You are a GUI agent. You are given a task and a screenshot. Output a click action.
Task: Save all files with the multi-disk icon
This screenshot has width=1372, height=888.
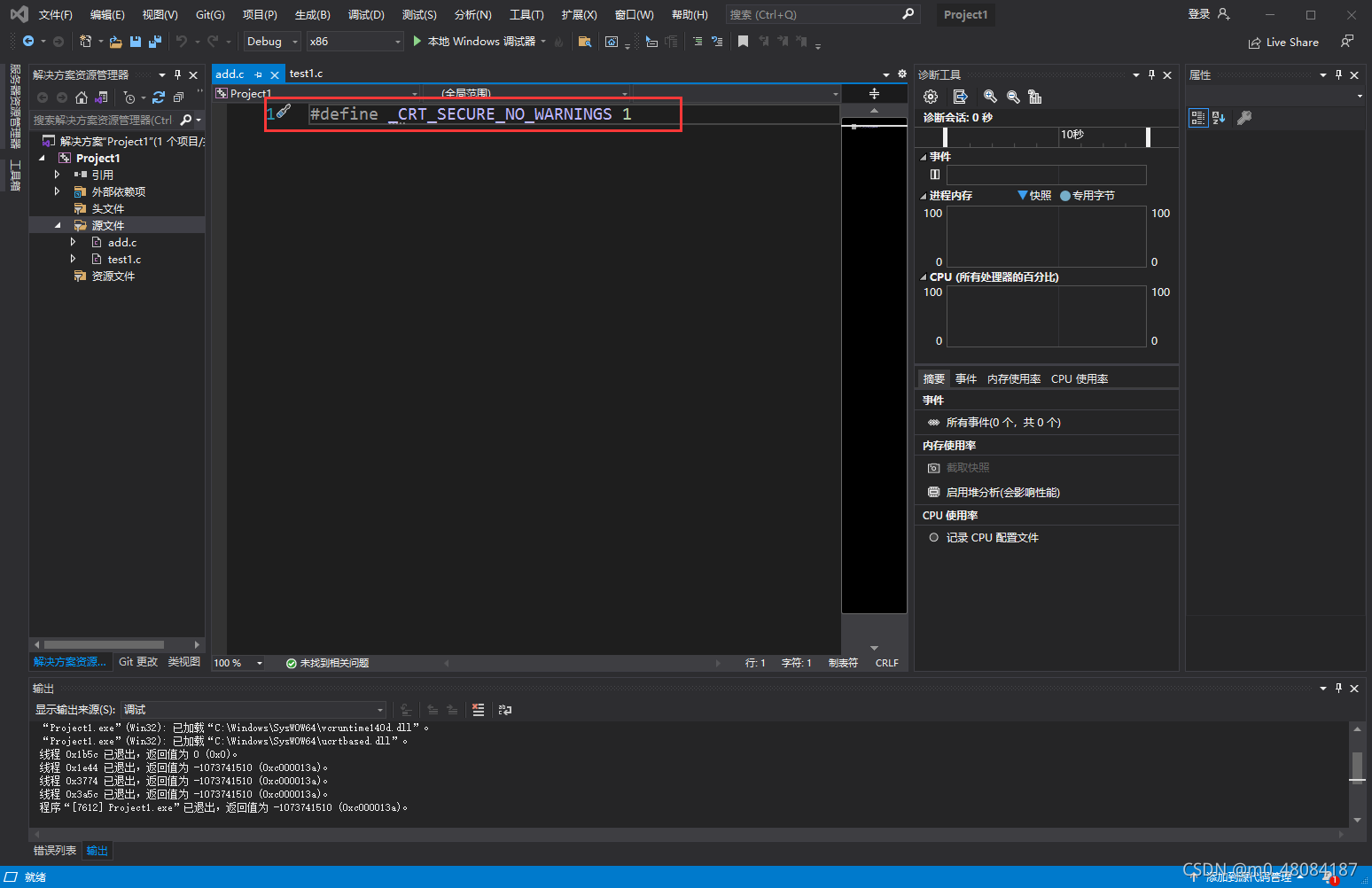point(155,42)
